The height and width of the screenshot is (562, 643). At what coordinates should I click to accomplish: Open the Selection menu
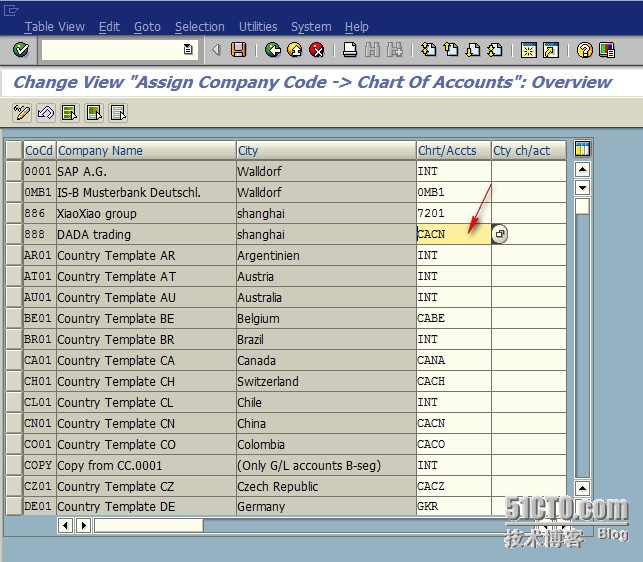point(200,27)
